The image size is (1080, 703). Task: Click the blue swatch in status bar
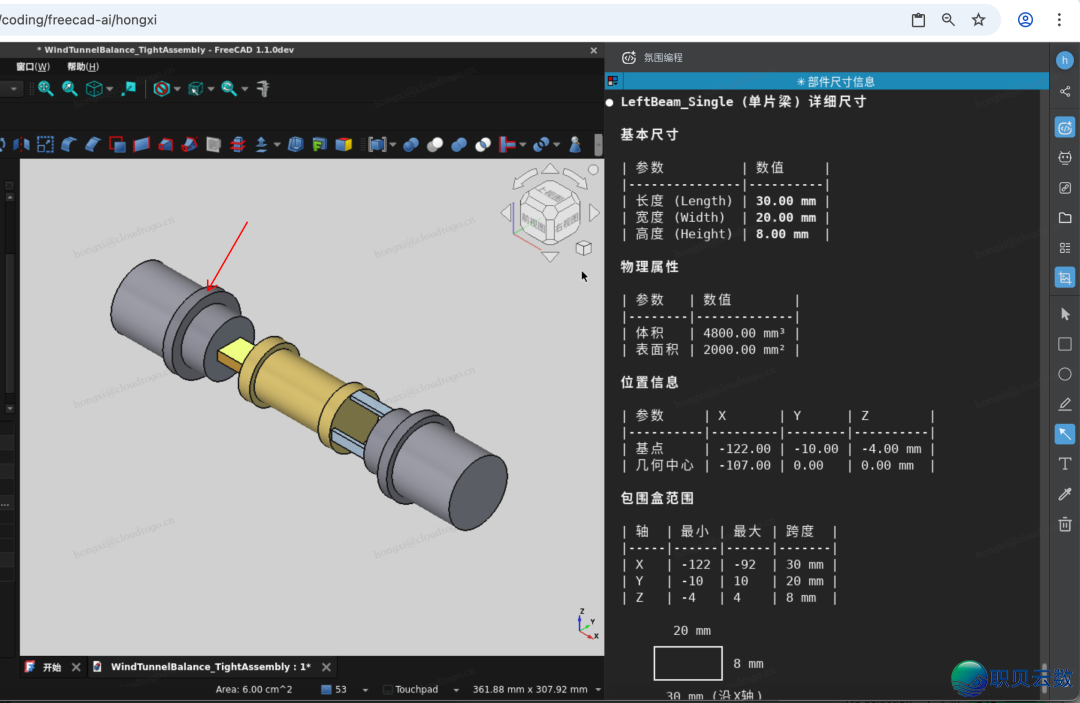(x=326, y=689)
